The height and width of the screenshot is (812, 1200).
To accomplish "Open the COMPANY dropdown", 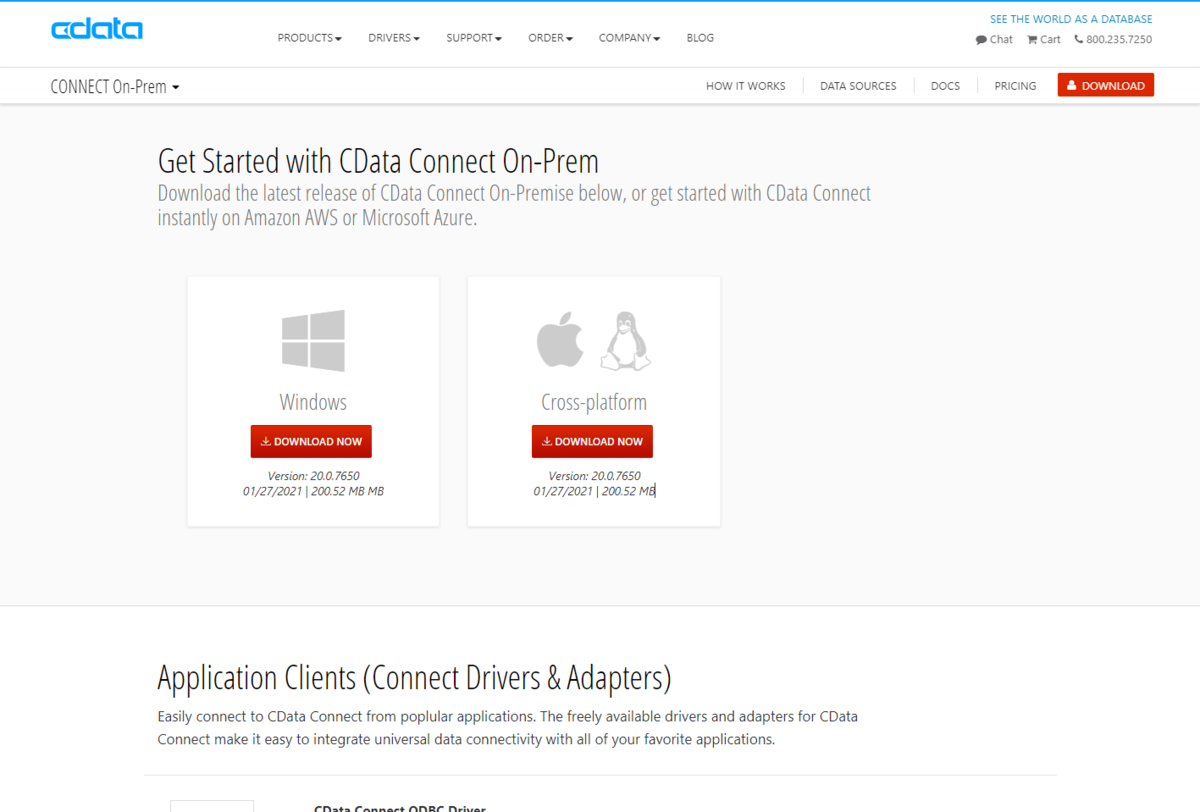I will click(630, 38).
